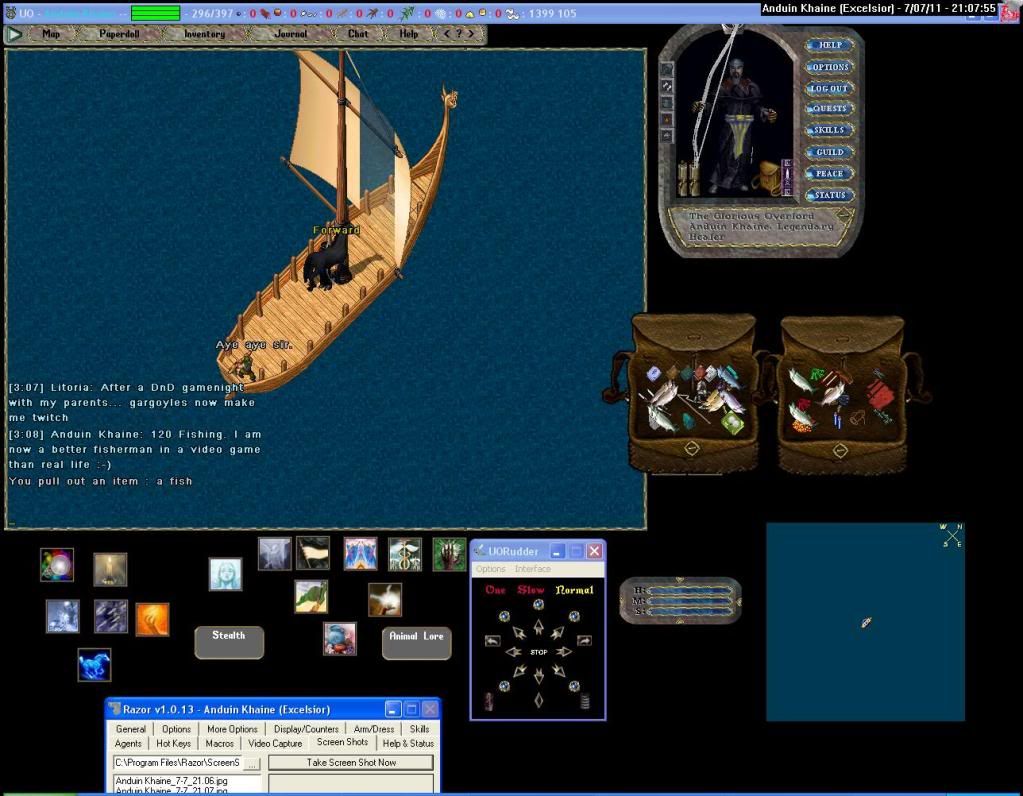
Task: Activate the orange glowing hand spell icon
Action: coord(152,619)
